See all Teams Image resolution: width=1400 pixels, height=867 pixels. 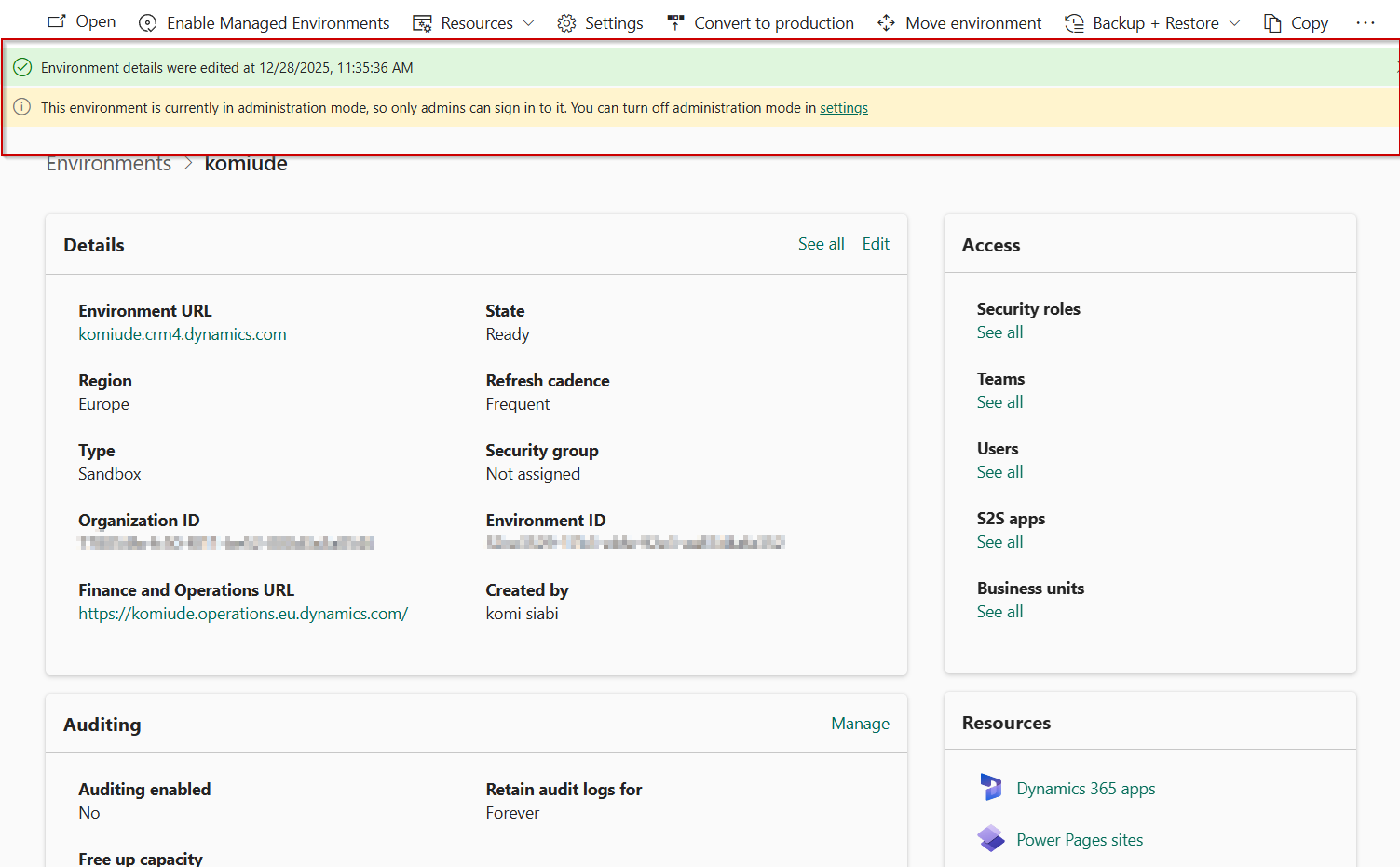[x=999, y=402]
